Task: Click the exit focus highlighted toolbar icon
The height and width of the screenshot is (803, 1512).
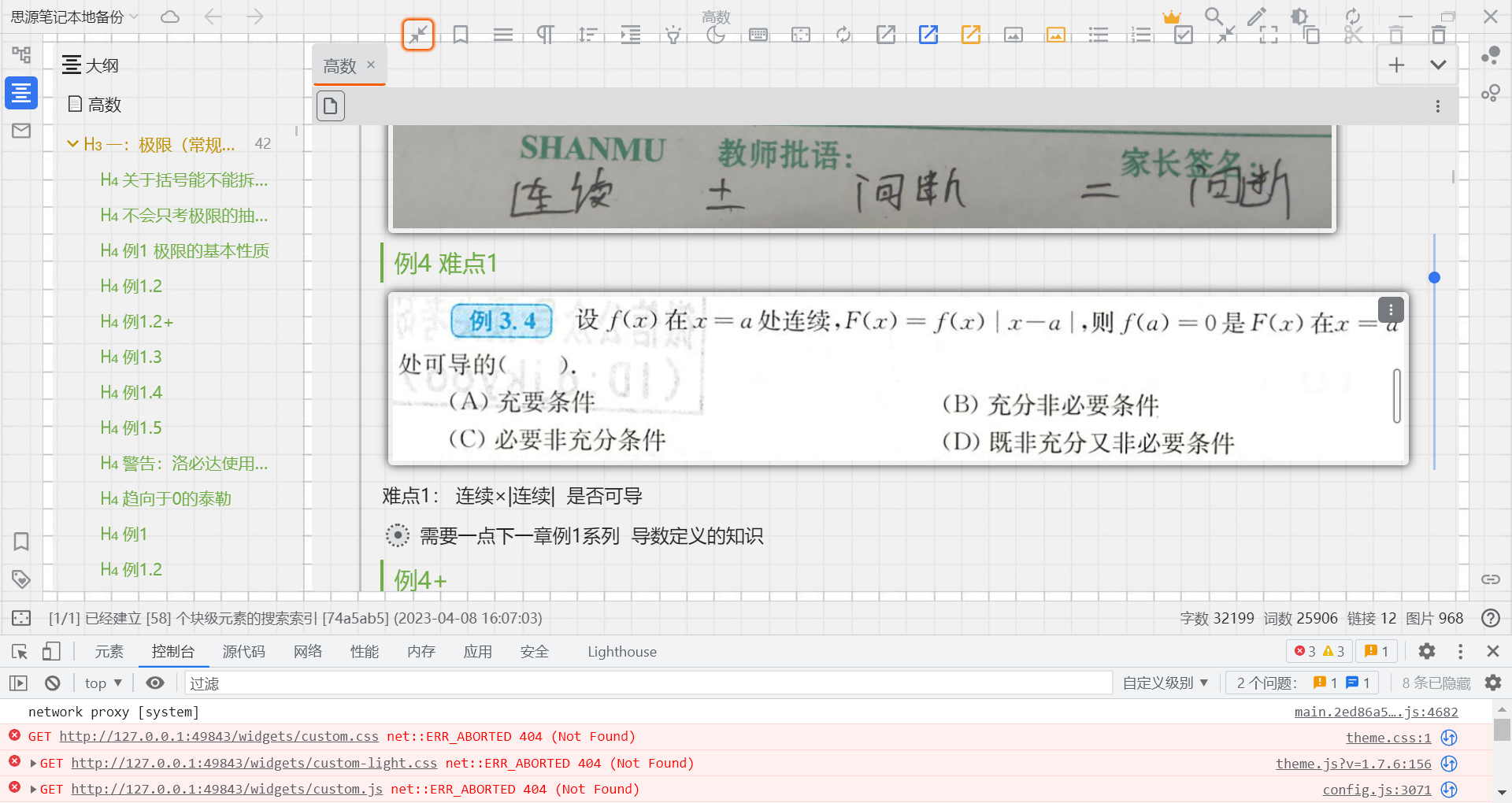Action: pos(418,35)
